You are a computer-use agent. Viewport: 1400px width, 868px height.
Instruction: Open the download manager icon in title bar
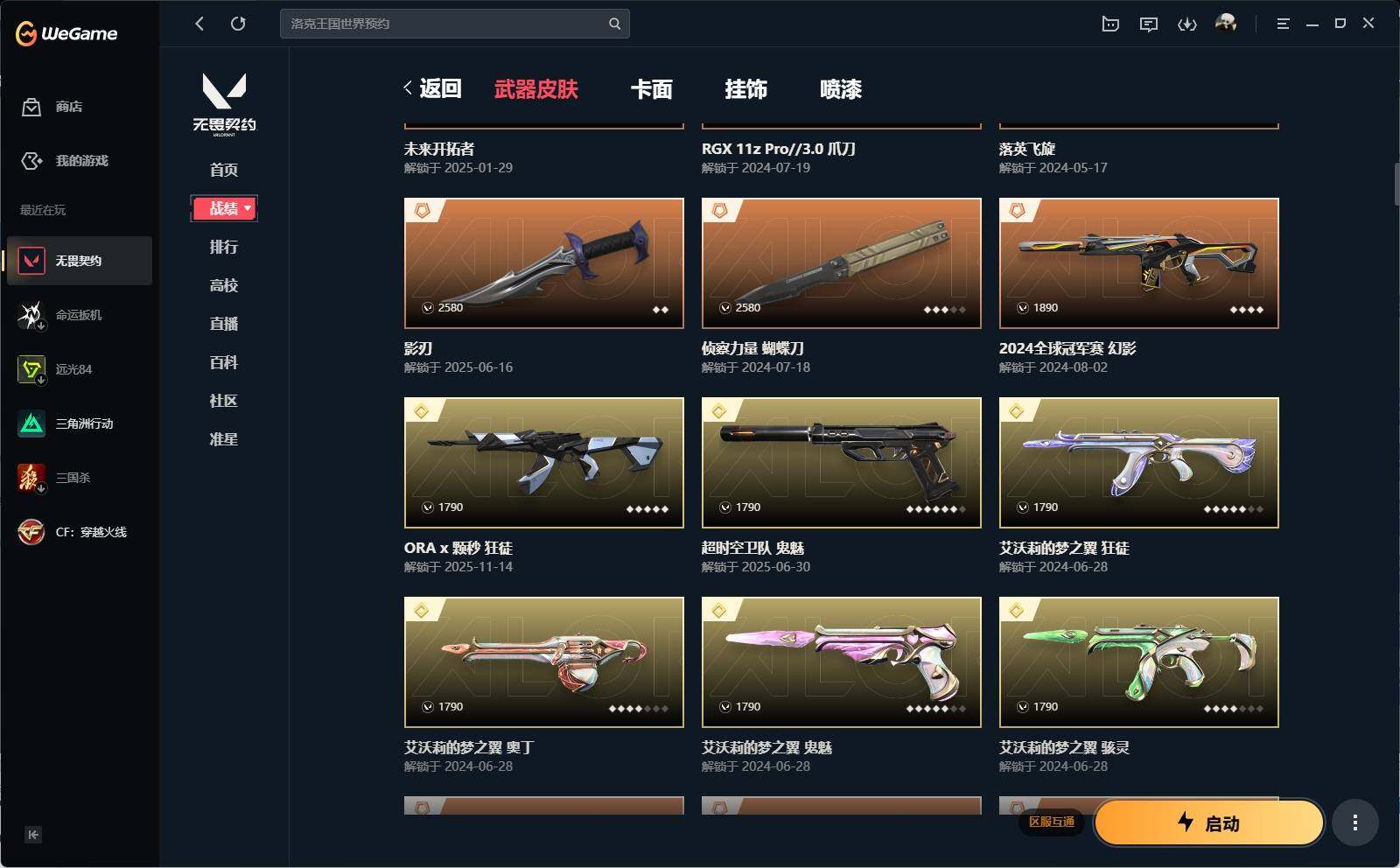pos(1187,24)
